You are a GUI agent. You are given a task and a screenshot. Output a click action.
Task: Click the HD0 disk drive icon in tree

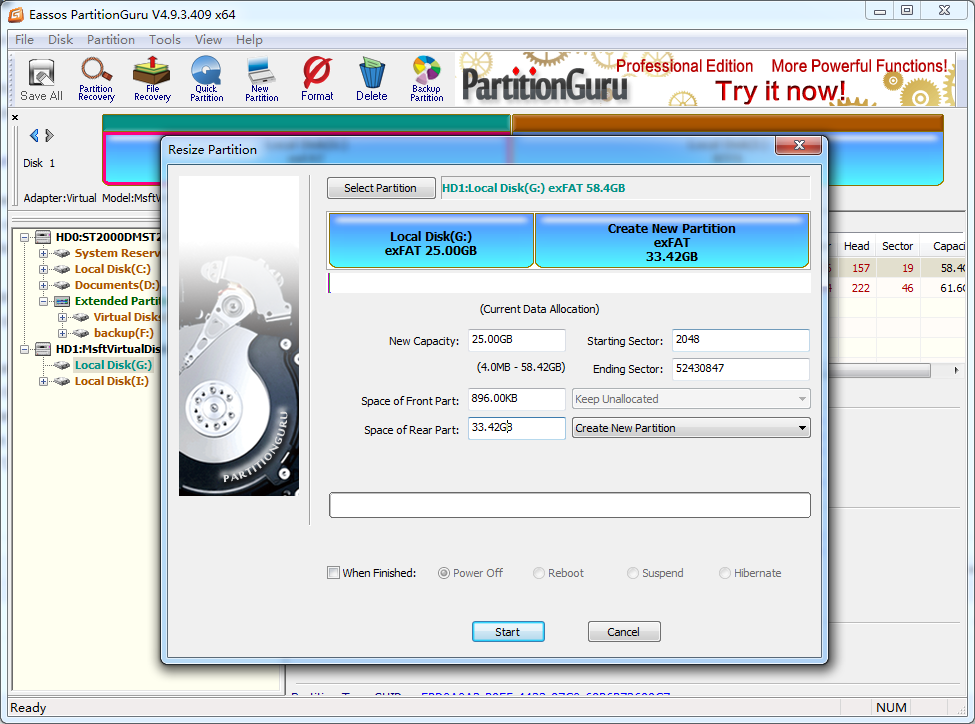click(x=43, y=237)
